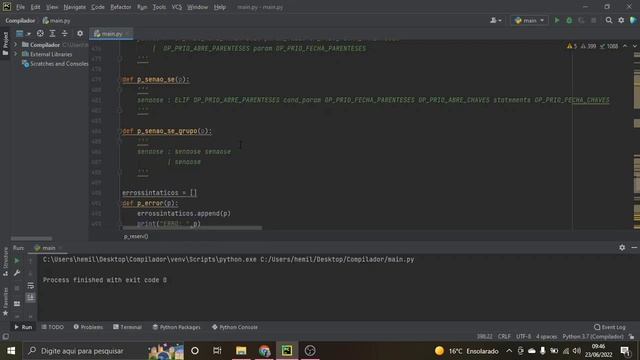
Task: Click Compilador breadcrumb in the navigation bar
Action: 20,20
